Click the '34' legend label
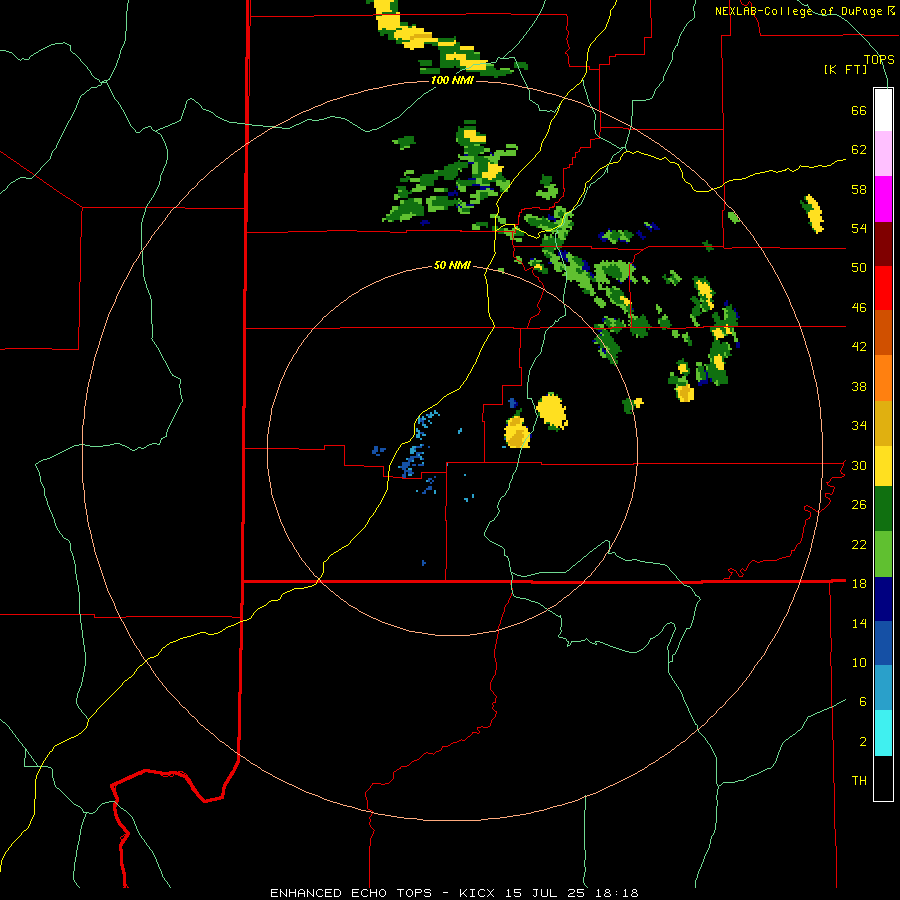Screen dimensions: 900x900 (x=859, y=426)
